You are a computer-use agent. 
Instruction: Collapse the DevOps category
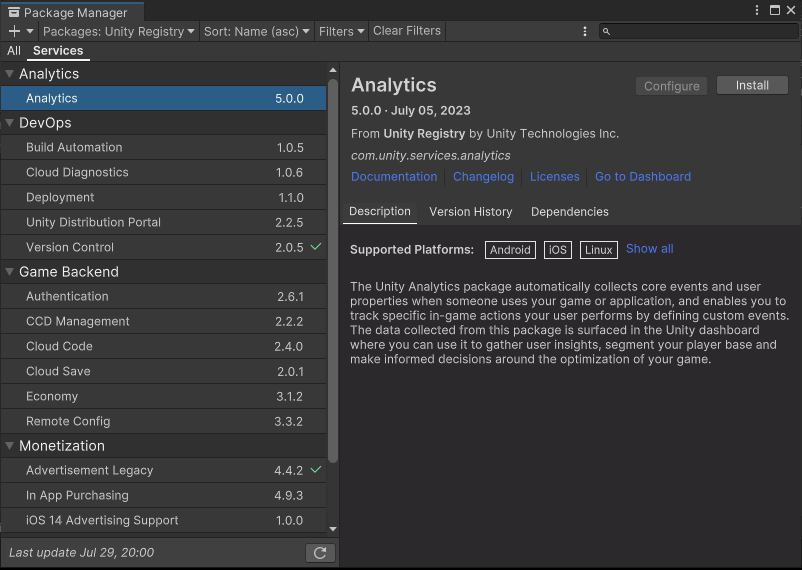(x=9, y=123)
